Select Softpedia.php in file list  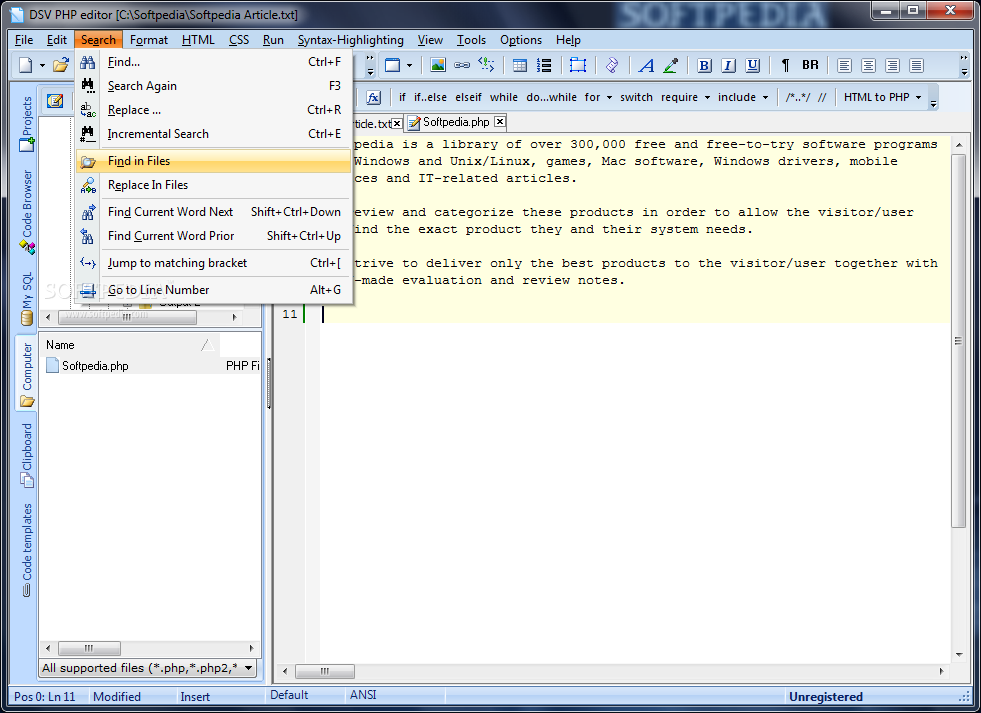(95, 366)
